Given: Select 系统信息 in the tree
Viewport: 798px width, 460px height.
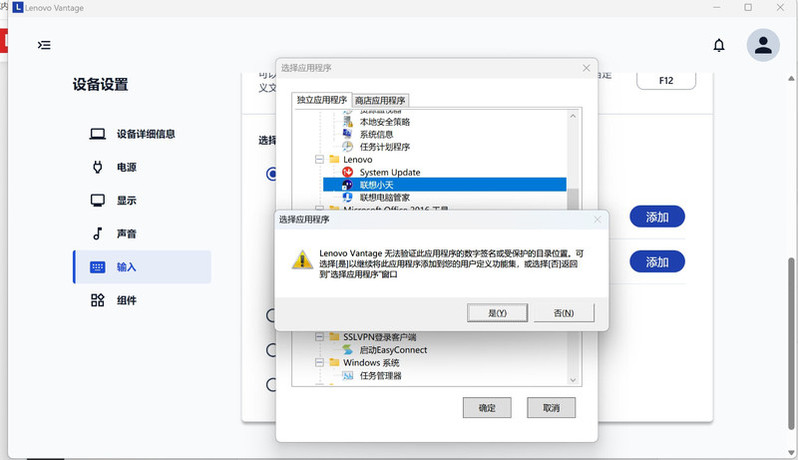Looking at the screenshot, I should point(377,134).
